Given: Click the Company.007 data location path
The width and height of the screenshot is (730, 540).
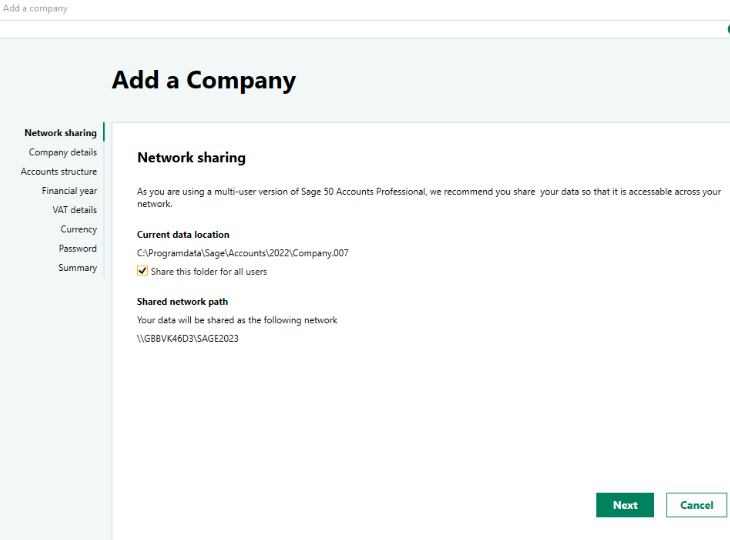Looking at the screenshot, I should coord(243,253).
